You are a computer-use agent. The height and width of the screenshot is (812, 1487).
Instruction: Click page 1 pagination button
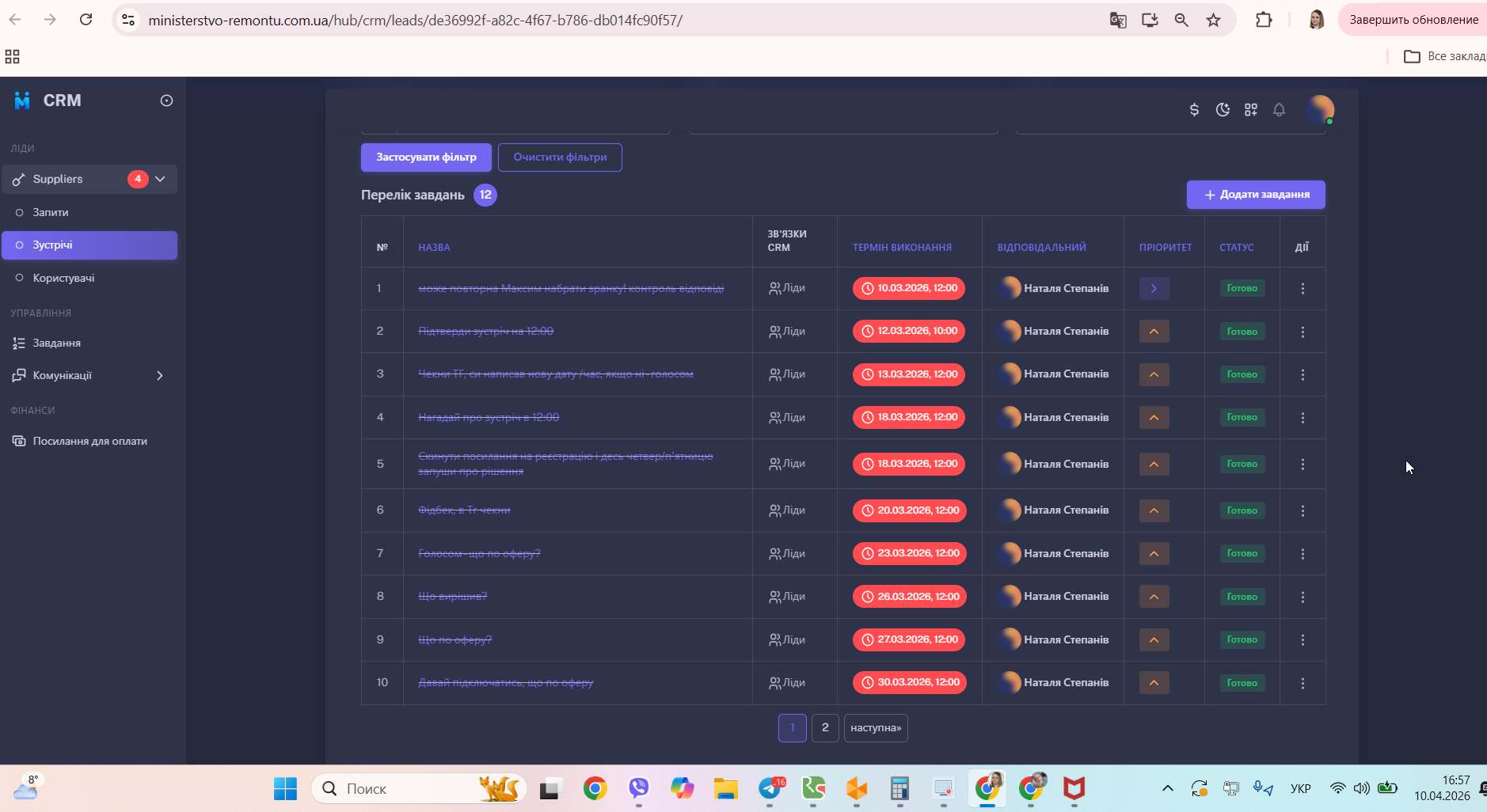pyautogui.click(x=793, y=728)
